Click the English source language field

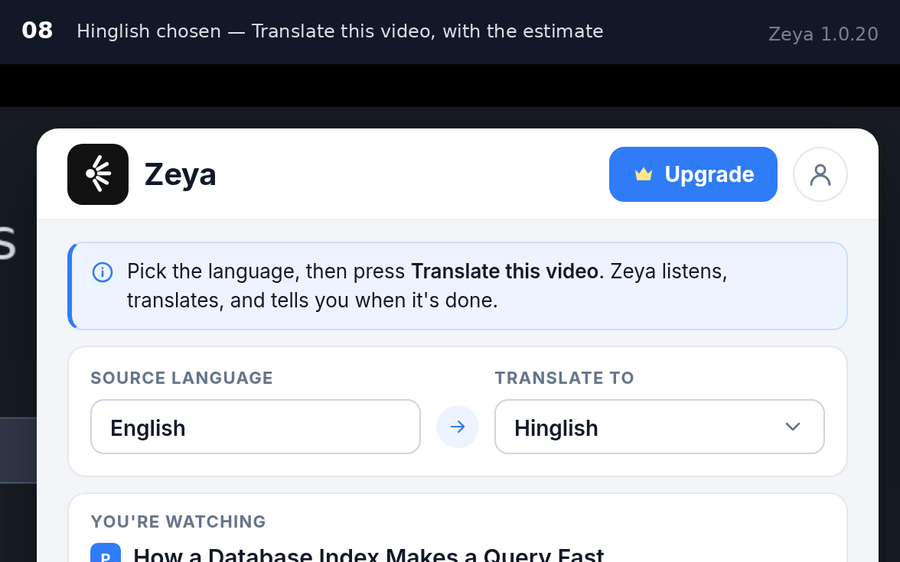[255, 427]
